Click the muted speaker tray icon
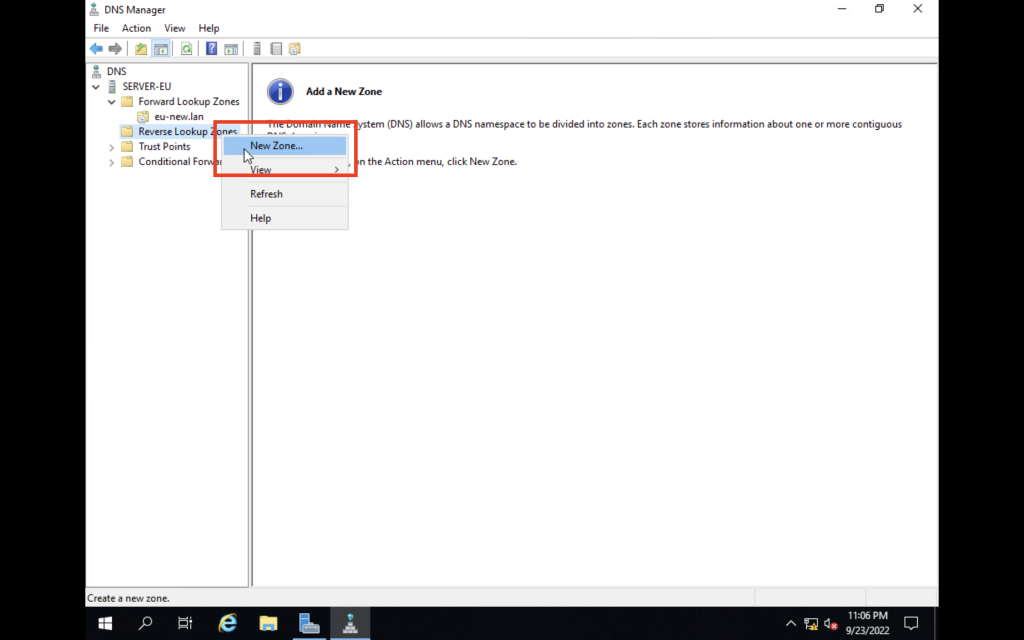Image resolution: width=1024 pixels, height=640 pixels. (x=831, y=624)
